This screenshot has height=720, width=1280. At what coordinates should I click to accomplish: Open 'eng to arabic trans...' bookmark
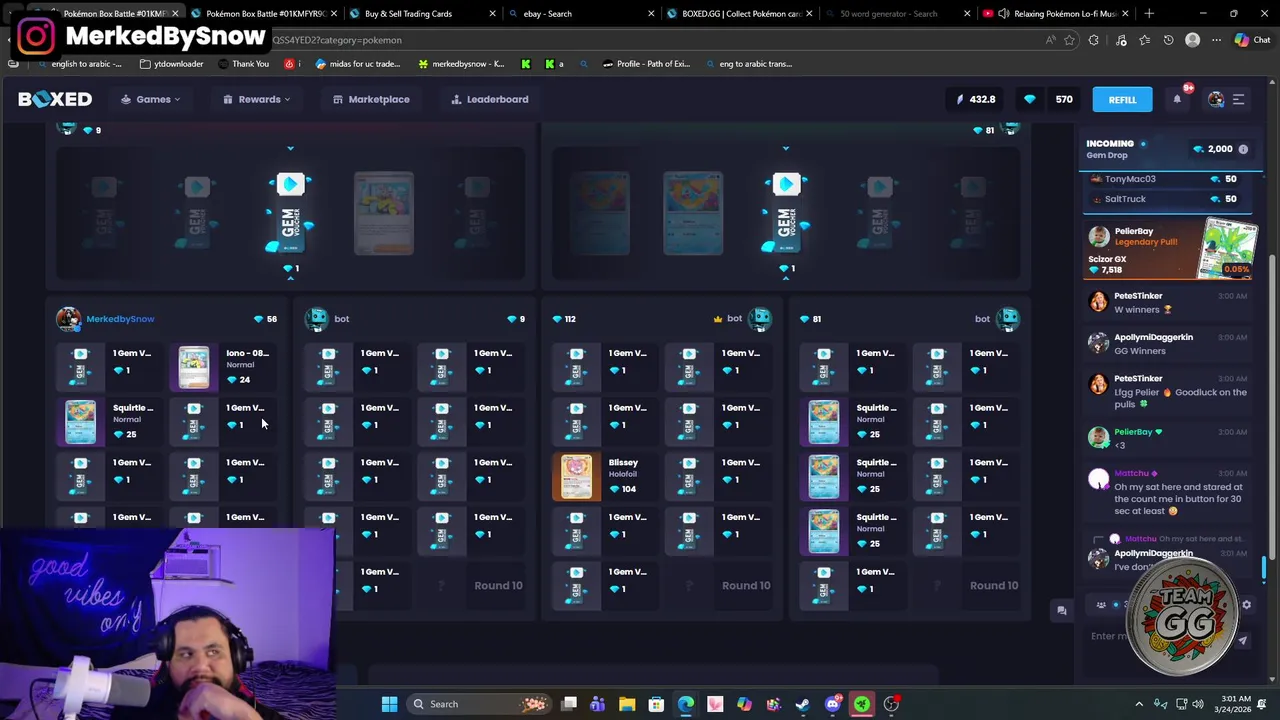[x=748, y=63]
